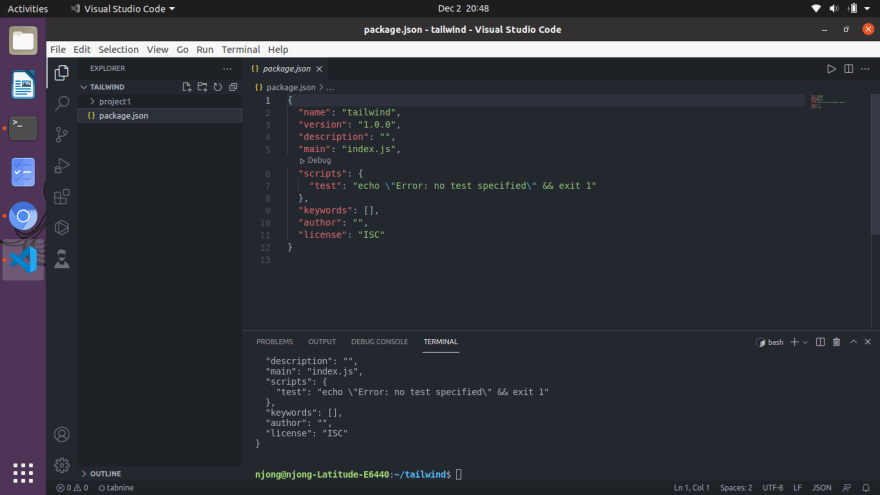Collapse all folders in Explorer

(x=233, y=87)
